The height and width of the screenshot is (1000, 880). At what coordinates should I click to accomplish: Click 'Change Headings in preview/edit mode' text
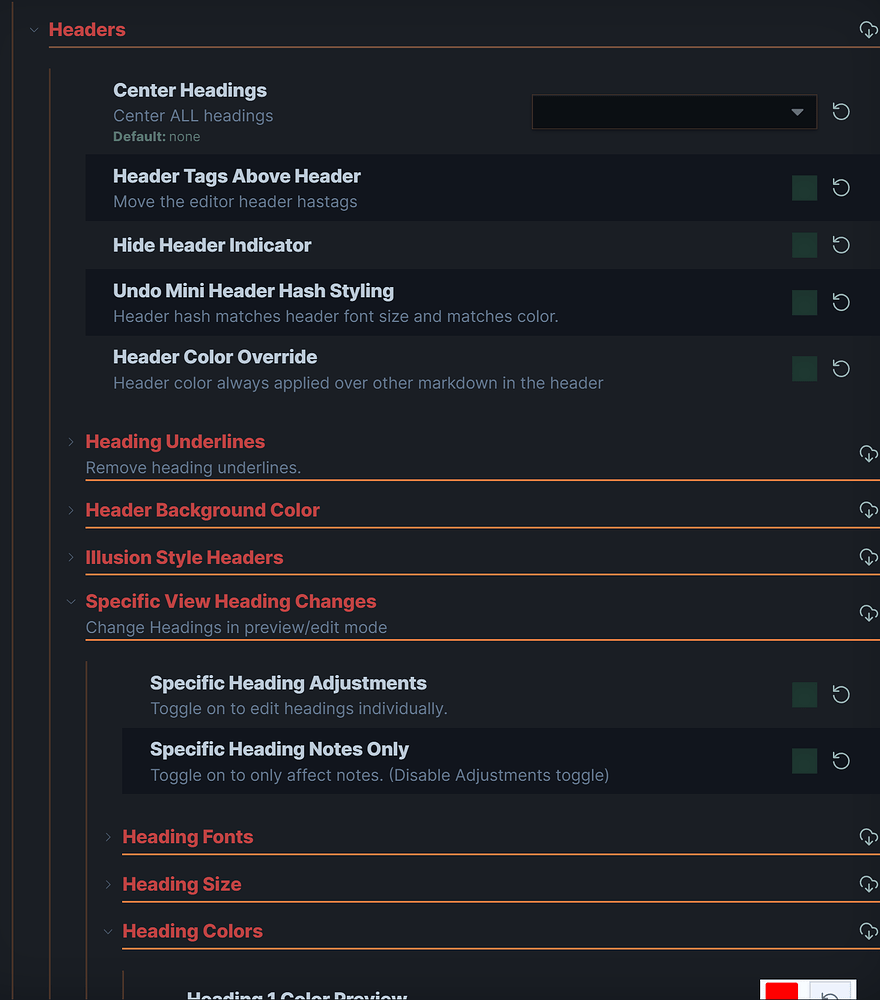[236, 628]
